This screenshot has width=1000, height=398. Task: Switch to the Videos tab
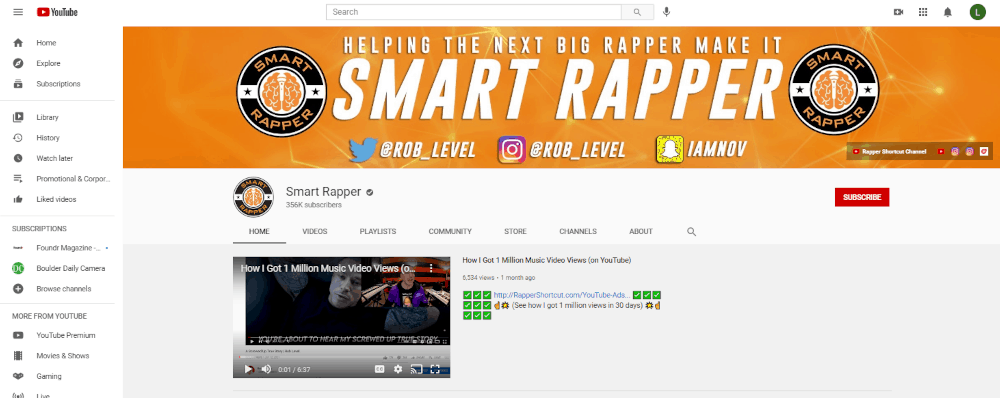point(314,232)
